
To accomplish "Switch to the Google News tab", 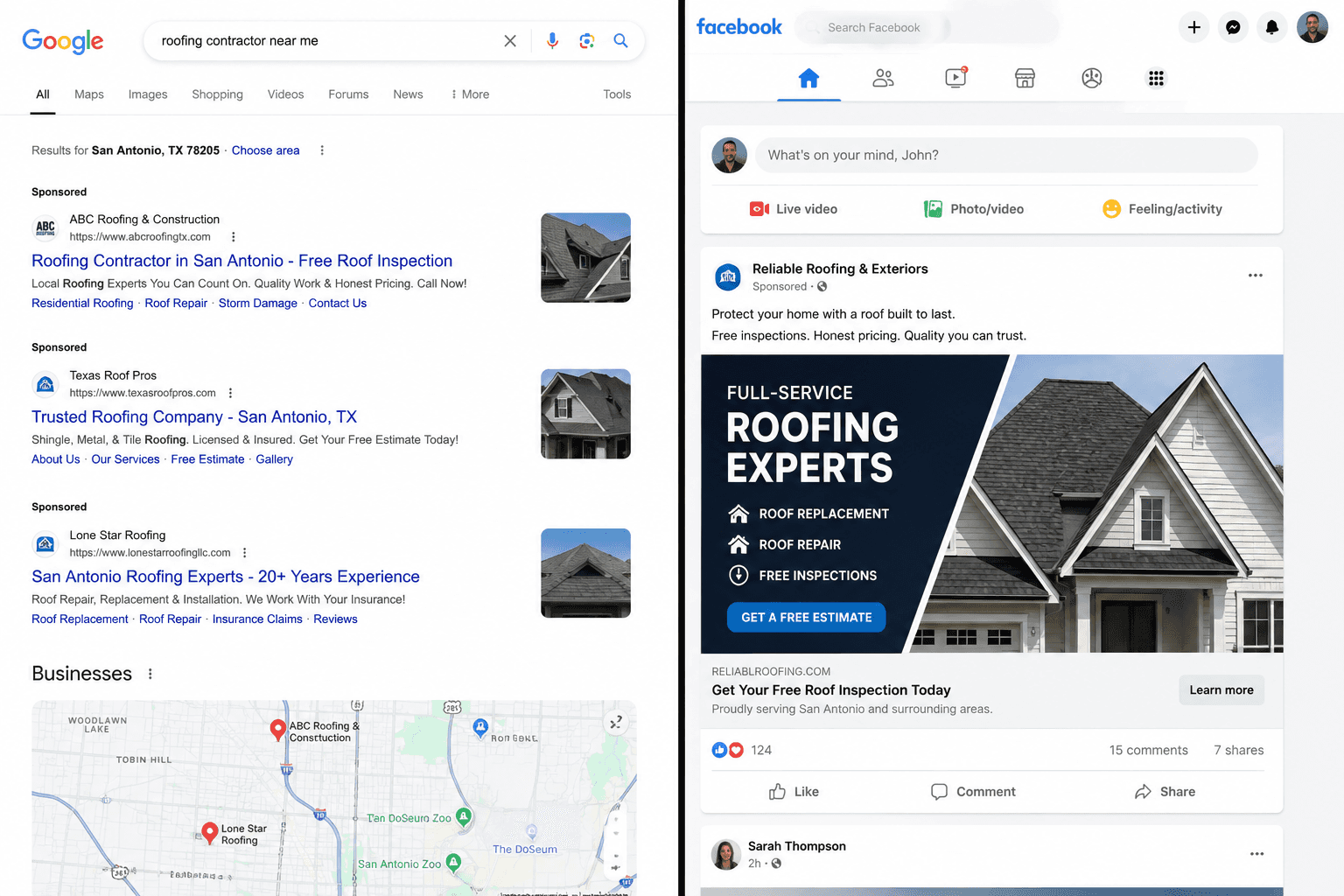I will [408, 94].
